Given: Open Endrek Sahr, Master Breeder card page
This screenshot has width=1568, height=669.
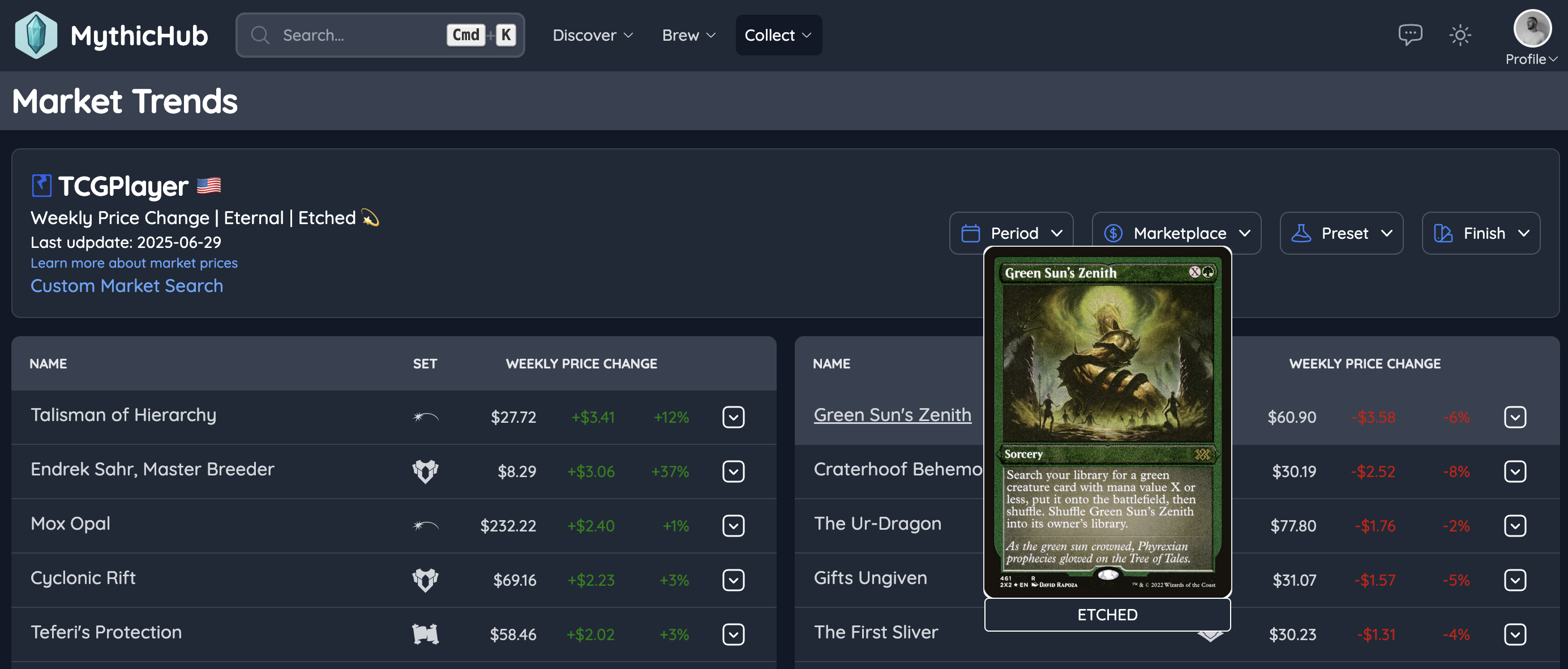Looking at the screenshot, I should click(152, 469).
